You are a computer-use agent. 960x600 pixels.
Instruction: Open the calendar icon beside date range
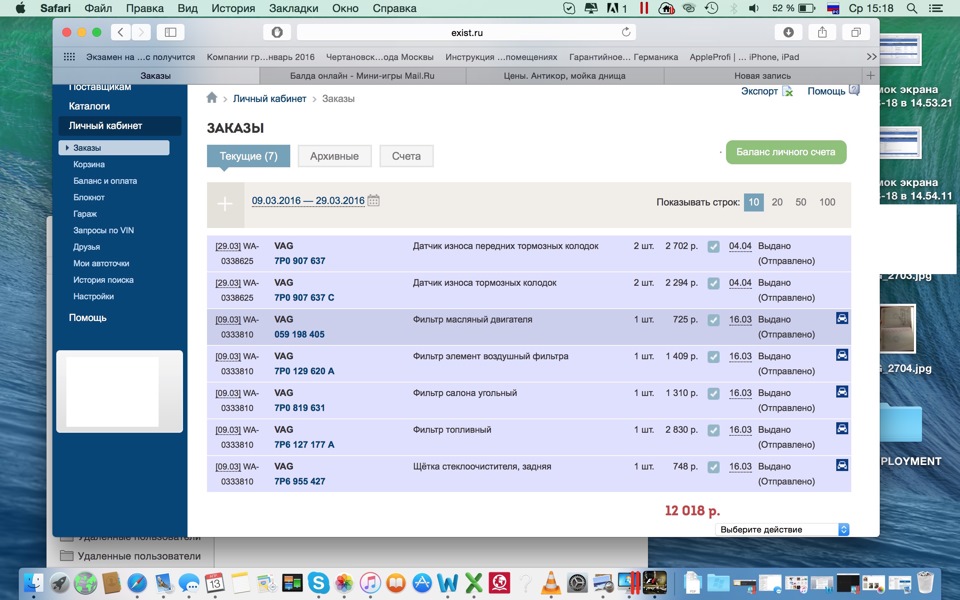point(373,200)
